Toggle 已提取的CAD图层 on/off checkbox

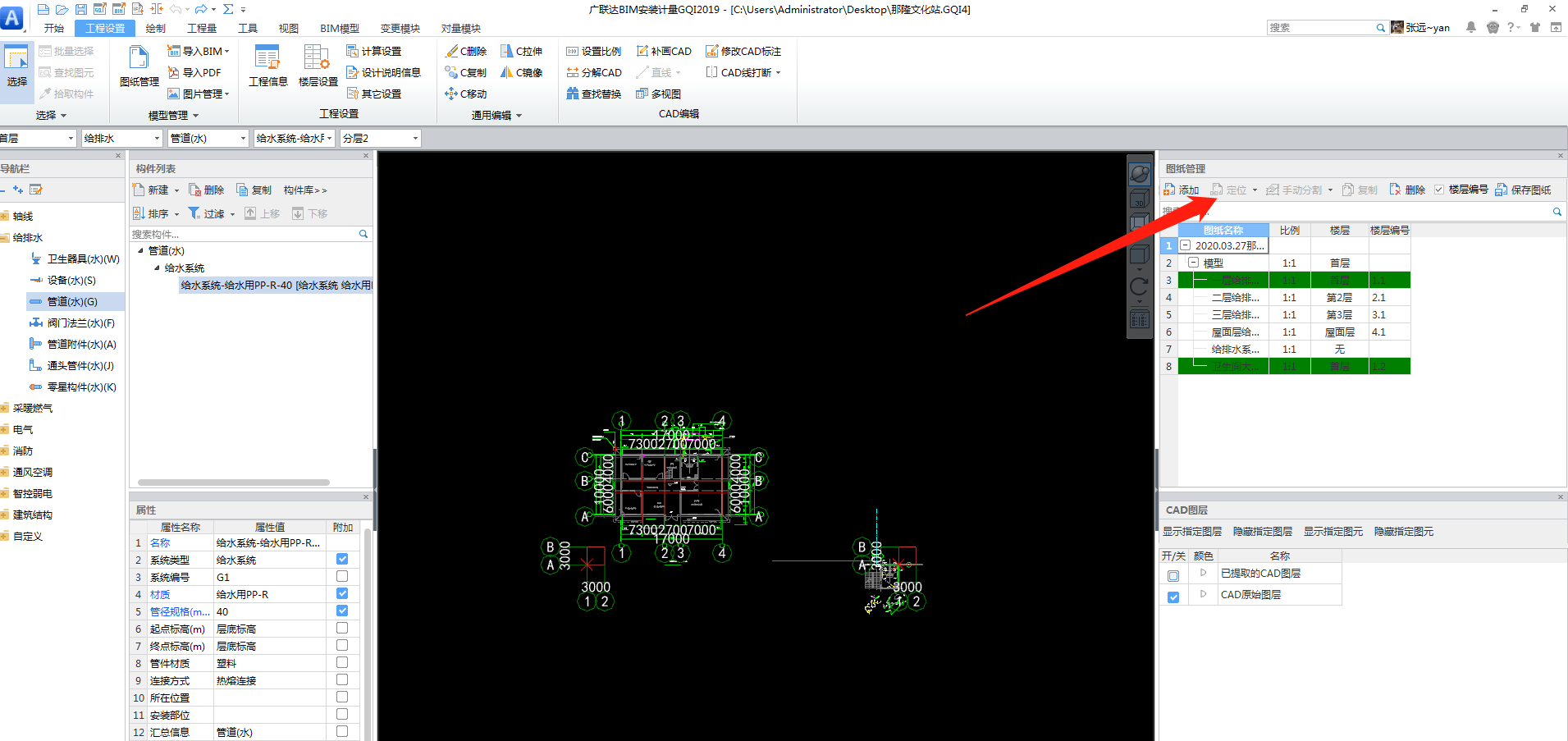click(1173, 576)
